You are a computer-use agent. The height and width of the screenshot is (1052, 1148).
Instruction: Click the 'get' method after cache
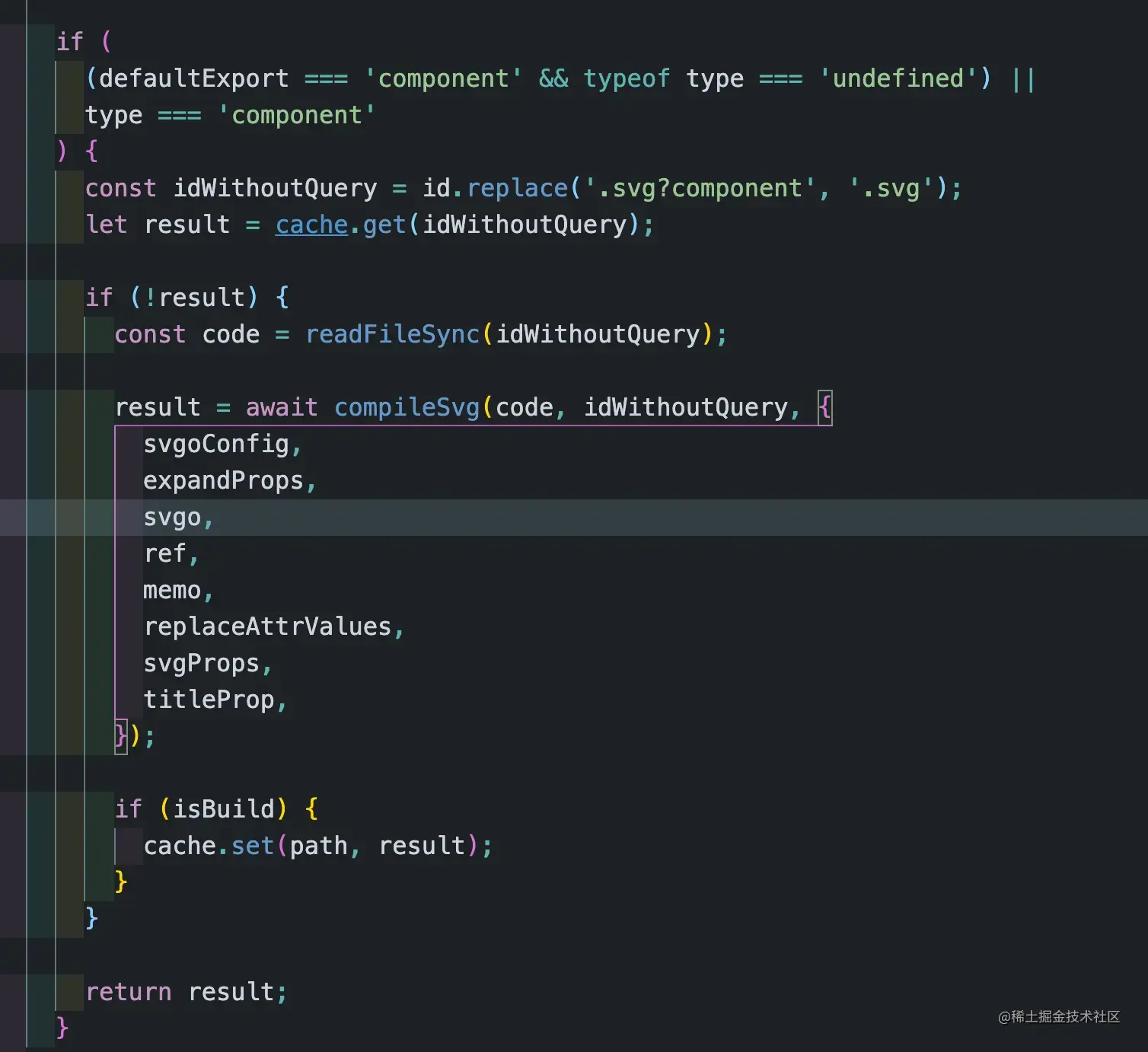pyautogui.click(x=384, y=225)
